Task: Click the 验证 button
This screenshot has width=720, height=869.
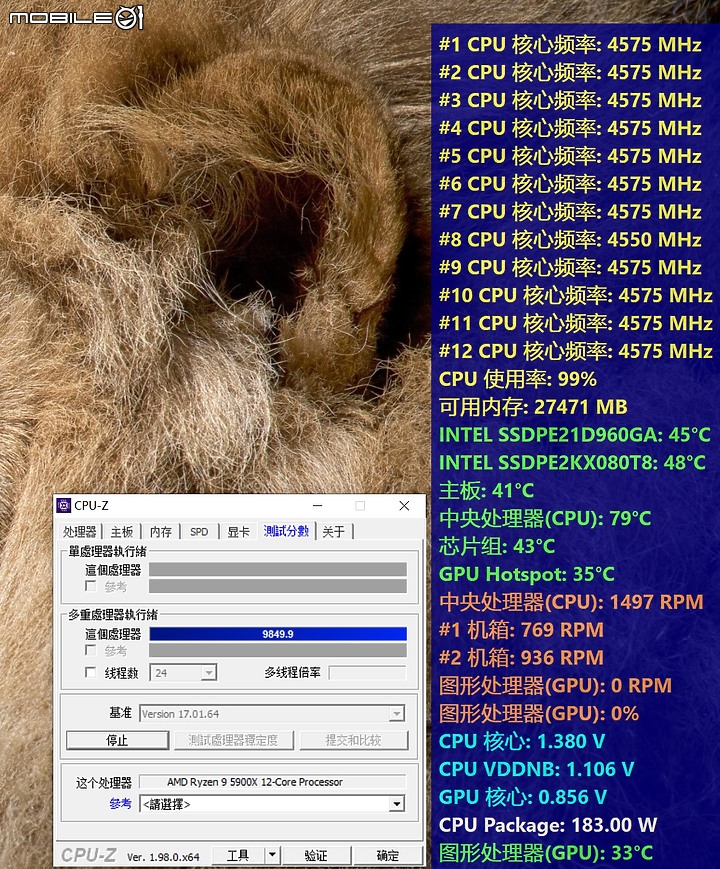Action: (x=316, y=856)
